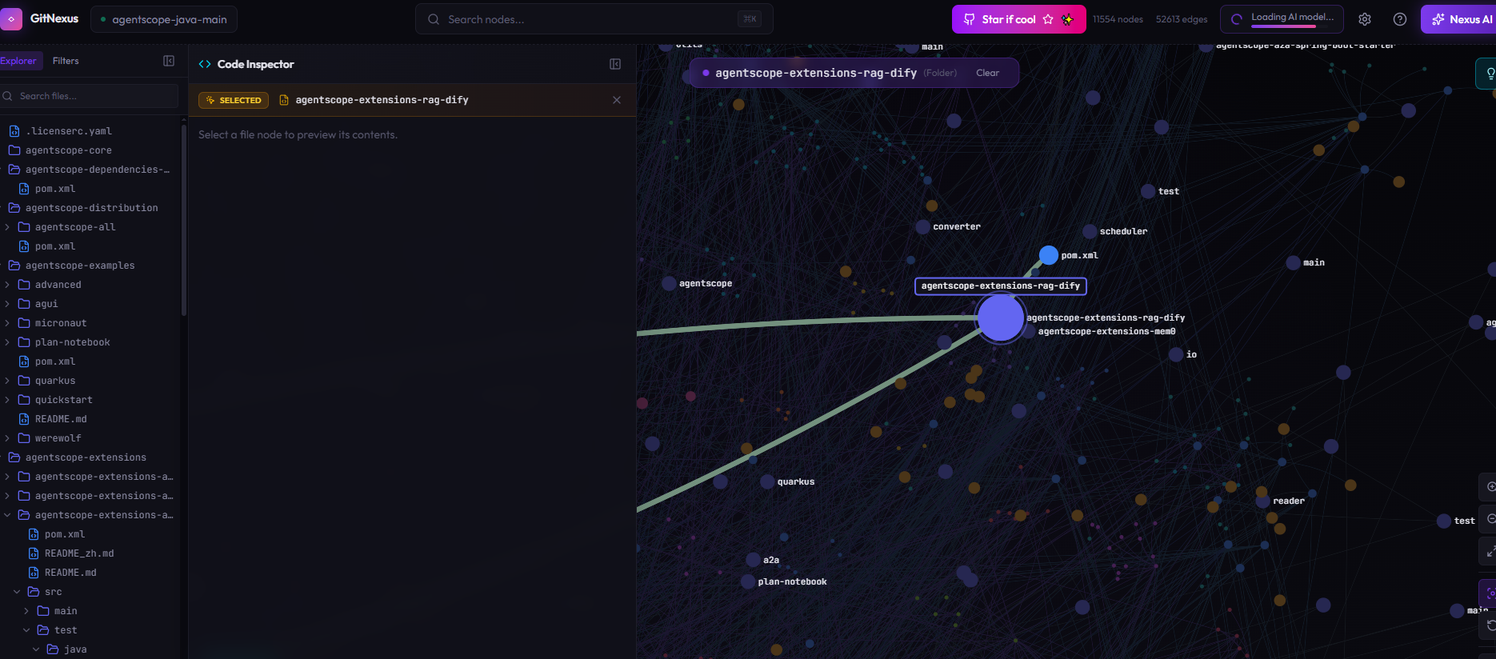Viewport: 1496px width, 659px height.
Task: Click magnifier icon in Search nodes box
Action: pyautogui.click(x=434, y=19)
